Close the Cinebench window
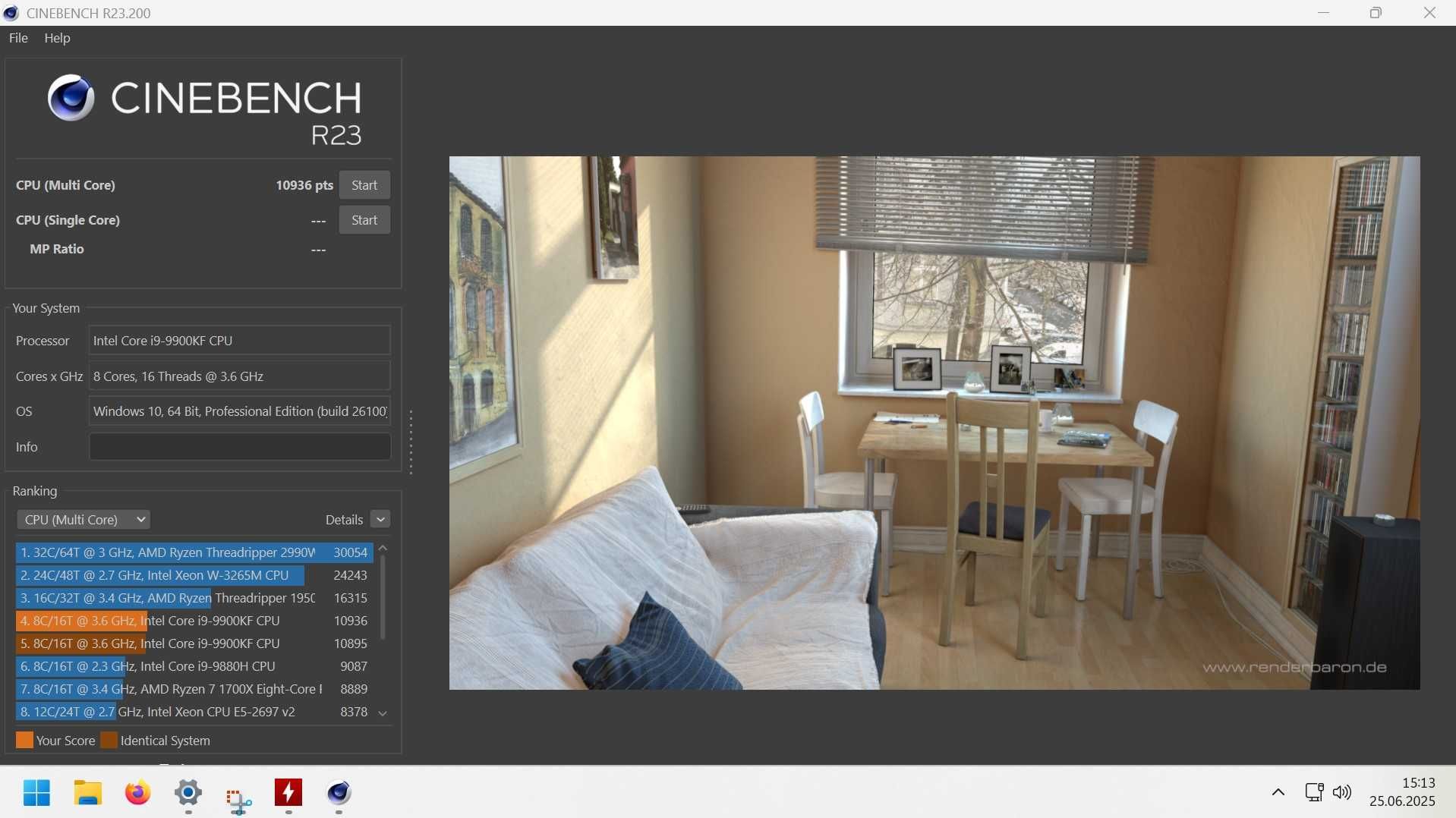 (1429, 13)
